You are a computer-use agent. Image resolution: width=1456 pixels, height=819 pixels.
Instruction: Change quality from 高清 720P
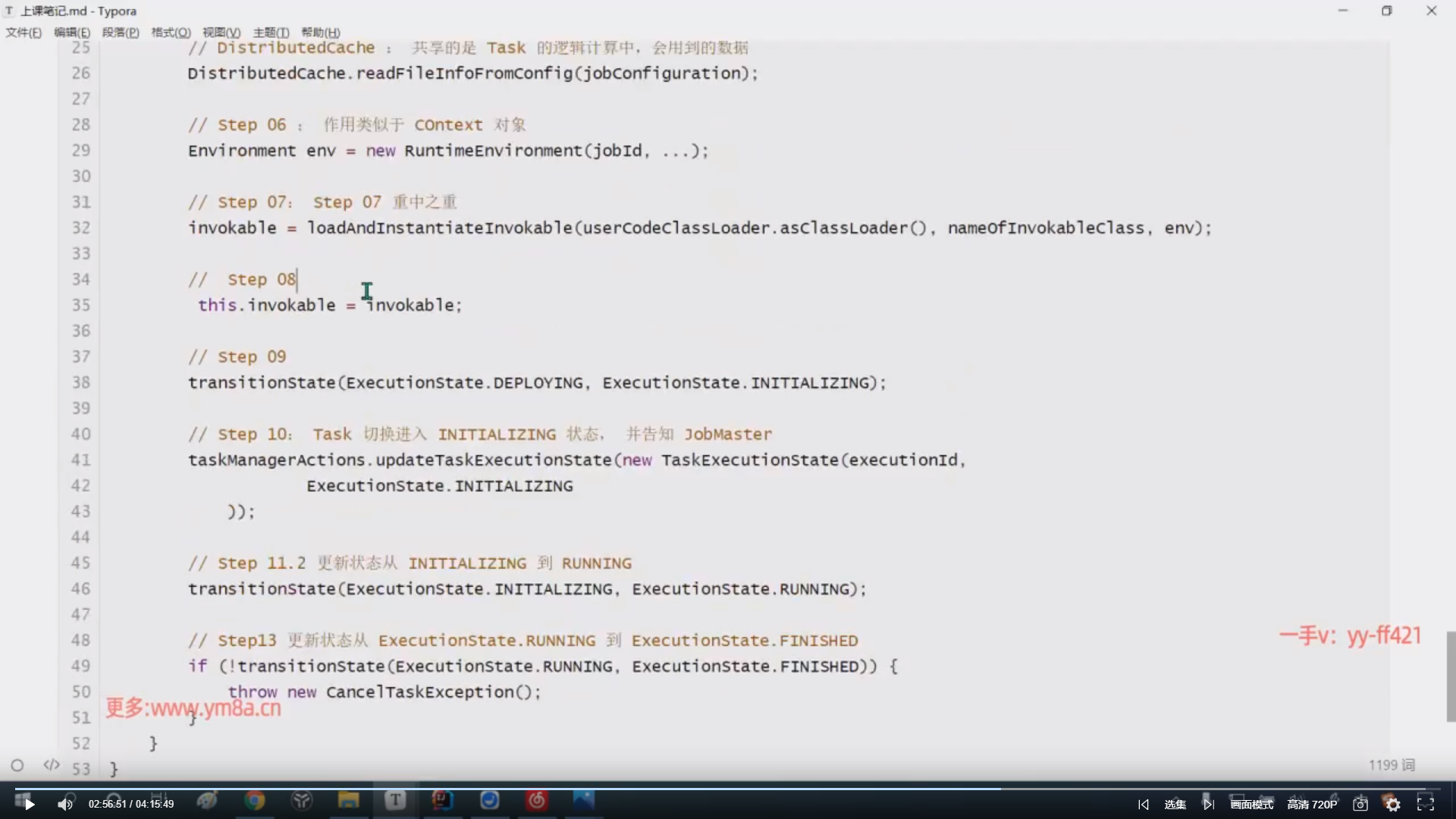click(x=1312, y=805)
